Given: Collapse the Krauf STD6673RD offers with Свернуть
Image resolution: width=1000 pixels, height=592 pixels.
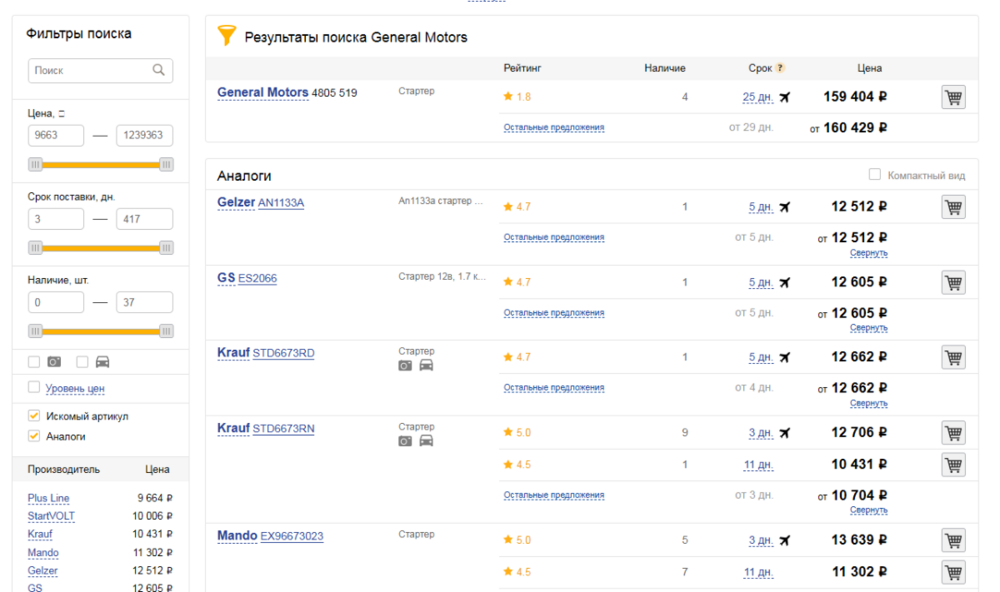Looking at the screenshot, I should 869,403.
